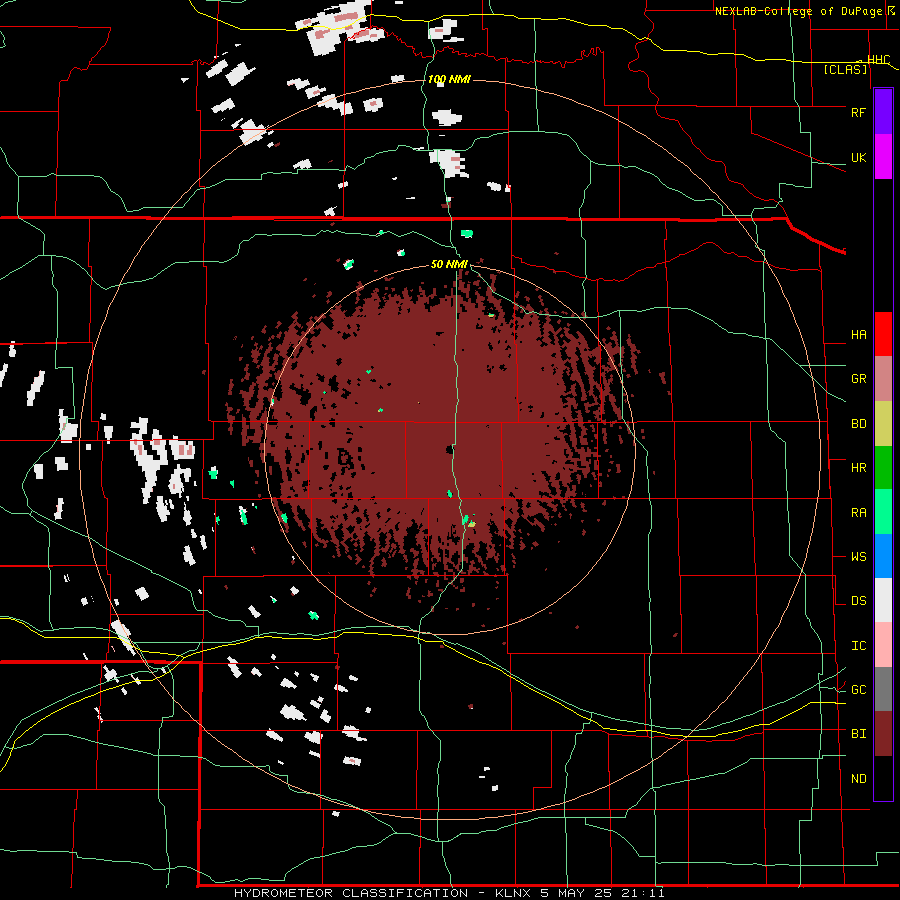Click the "HHC" product label

click(x=878, y=60)
